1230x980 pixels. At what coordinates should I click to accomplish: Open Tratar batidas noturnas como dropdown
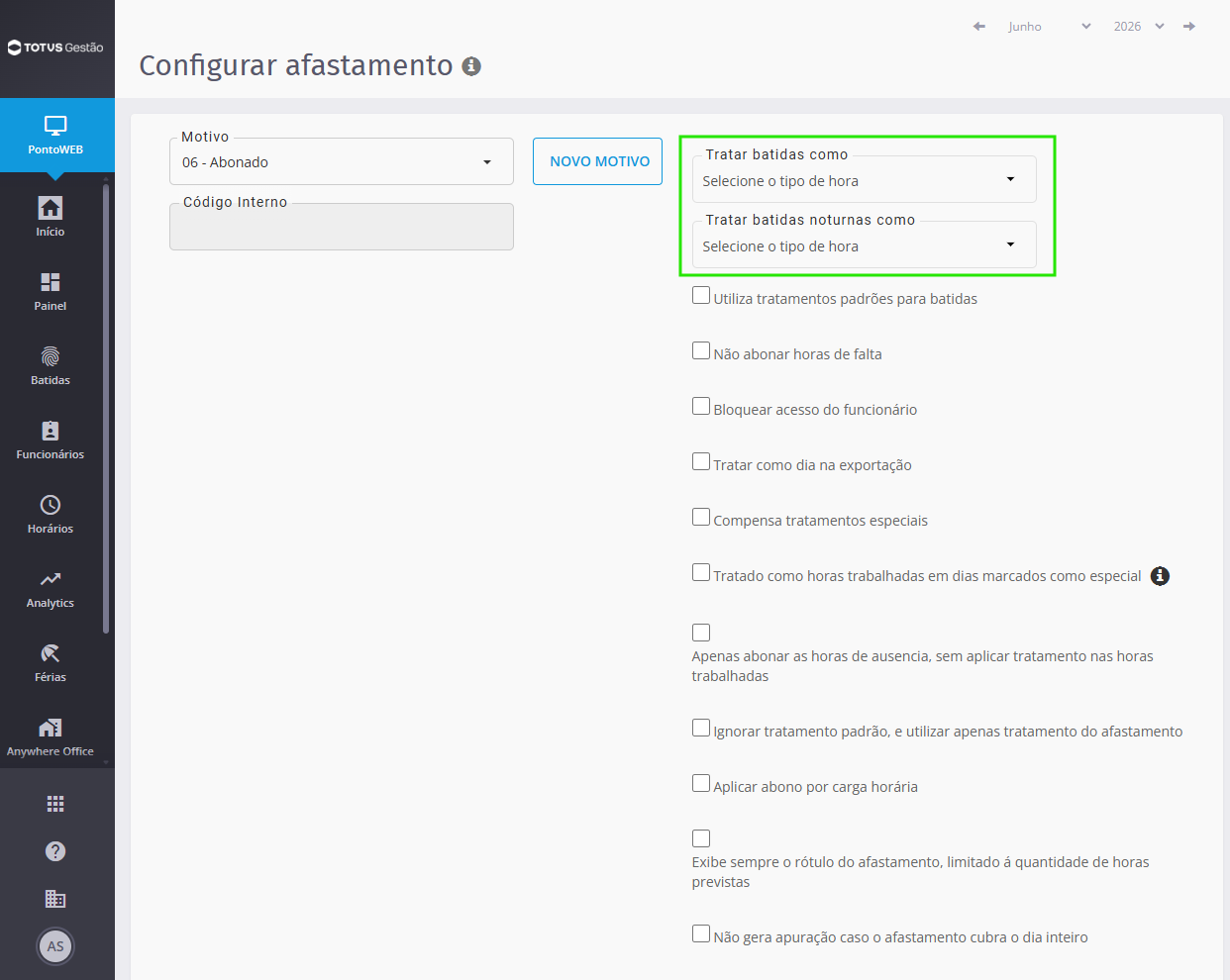865,245
